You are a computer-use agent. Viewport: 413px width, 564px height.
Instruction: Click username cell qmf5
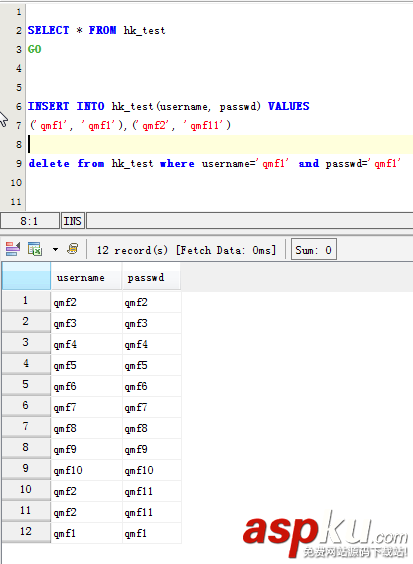(86, 365)
